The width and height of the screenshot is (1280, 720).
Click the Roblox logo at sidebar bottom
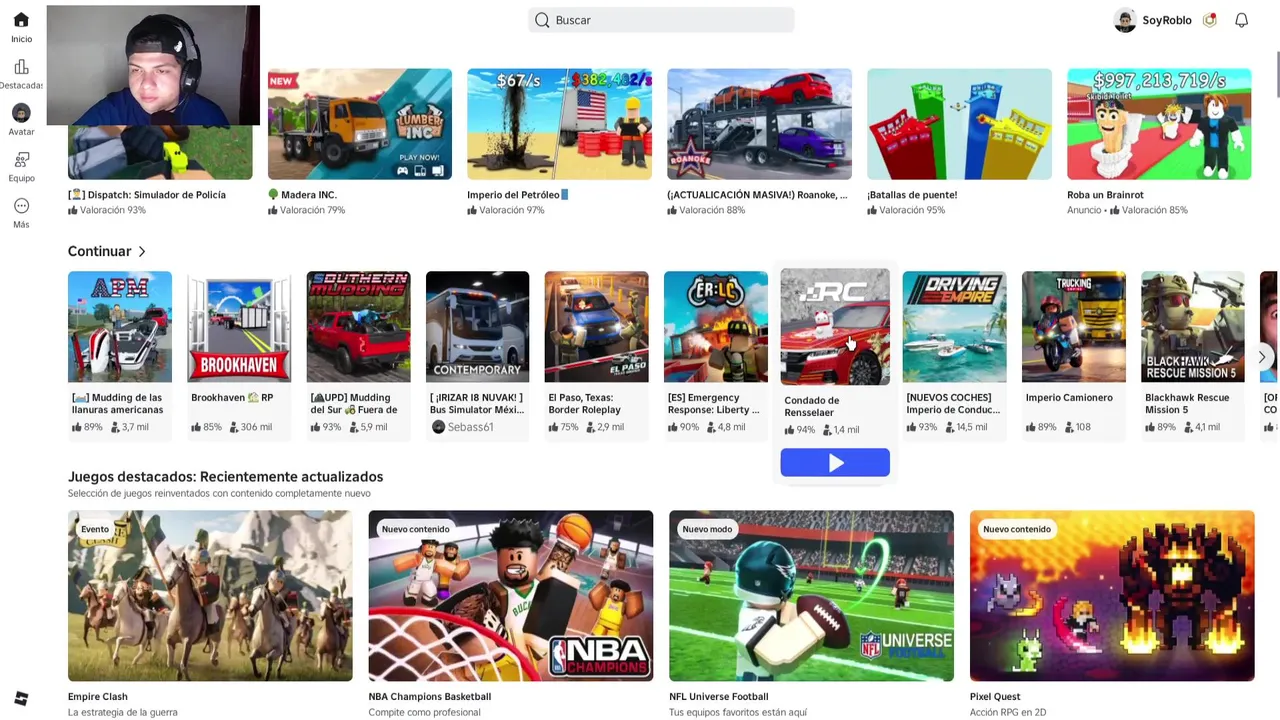point(21,698)
